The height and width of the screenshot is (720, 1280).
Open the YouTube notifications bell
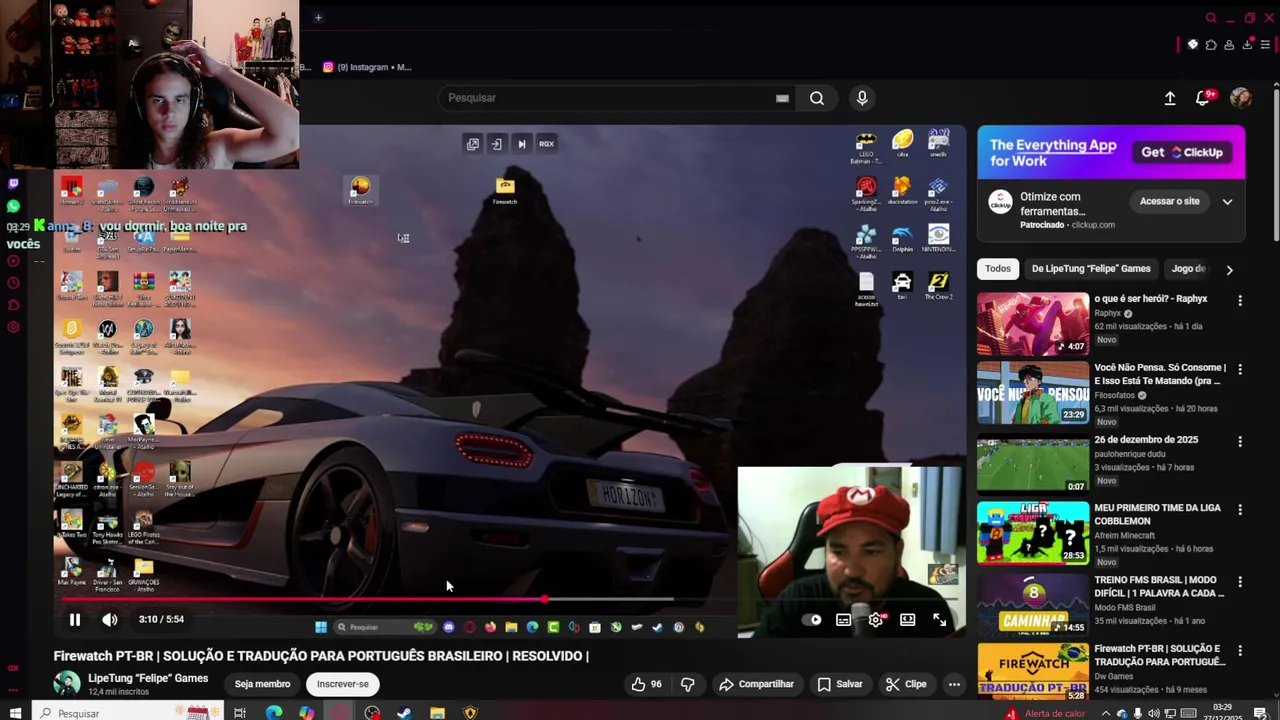(1203, 98)
